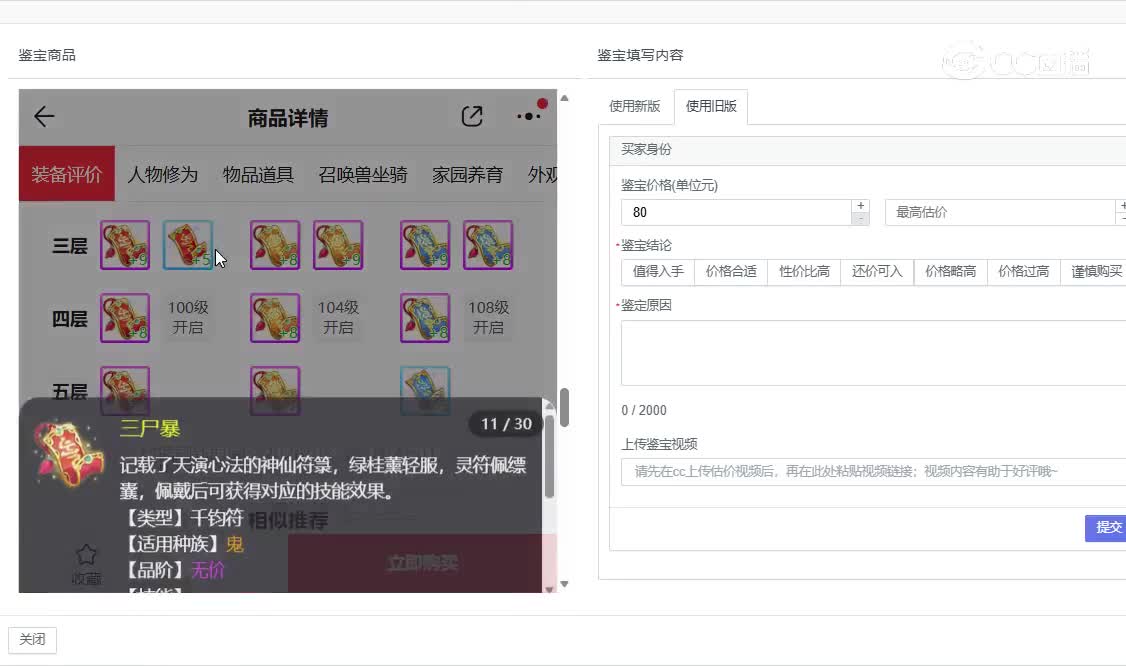Click the 104级 开启 locked slot
The image size is (1126, 666).
pyautogui.click(x=338, y=318)
